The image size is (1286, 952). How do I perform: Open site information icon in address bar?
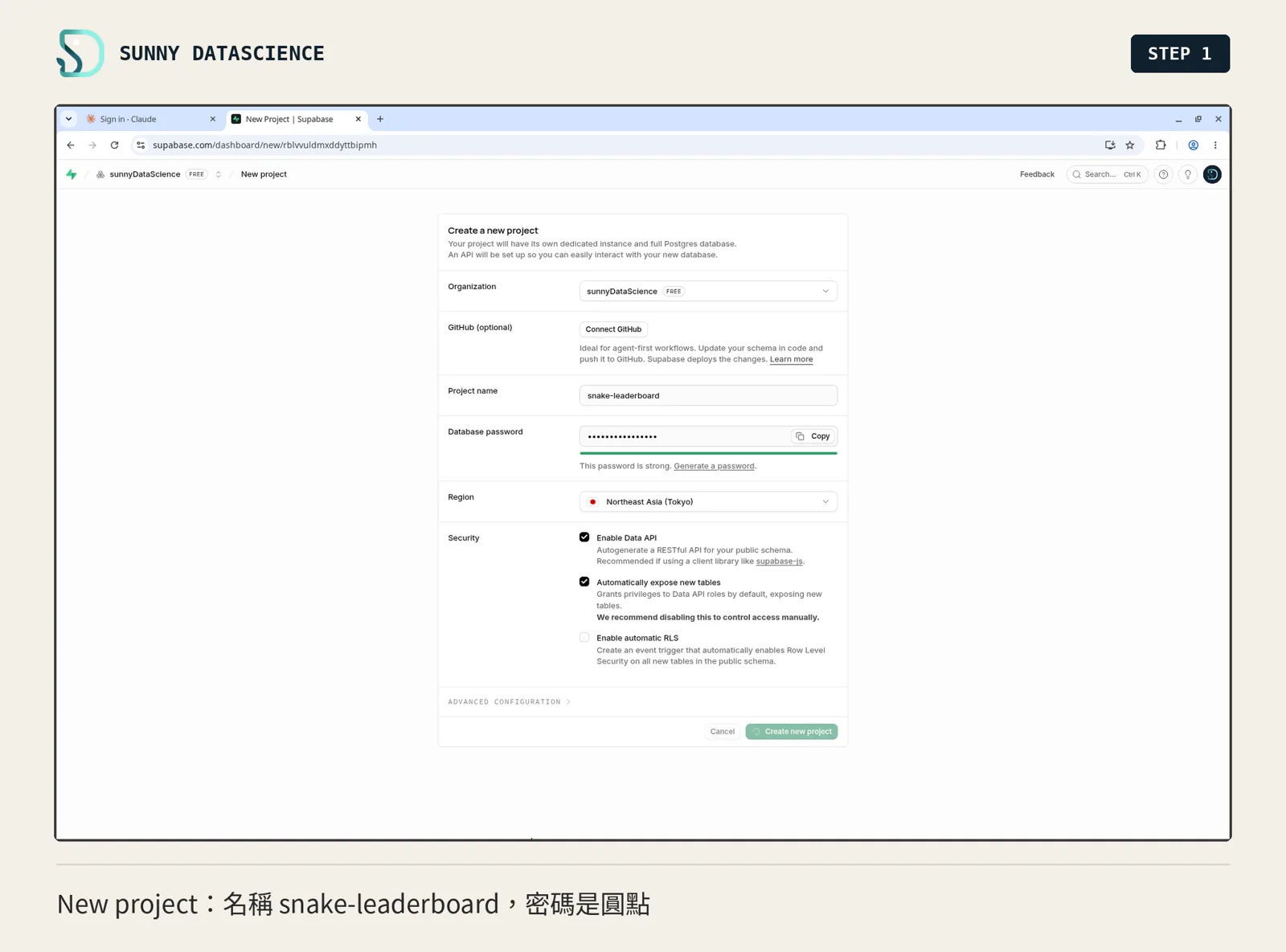[141, 145]
